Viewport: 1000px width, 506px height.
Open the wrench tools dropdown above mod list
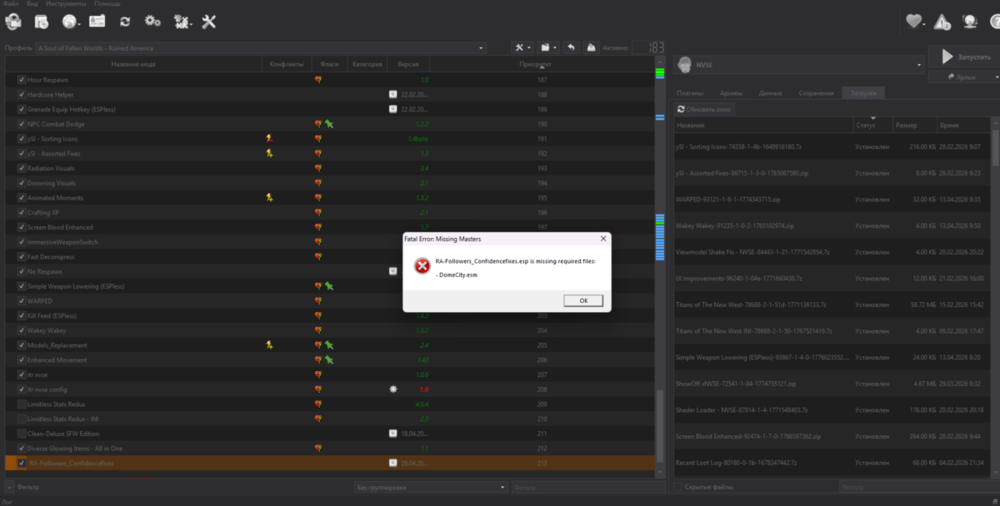click(522, 48)
